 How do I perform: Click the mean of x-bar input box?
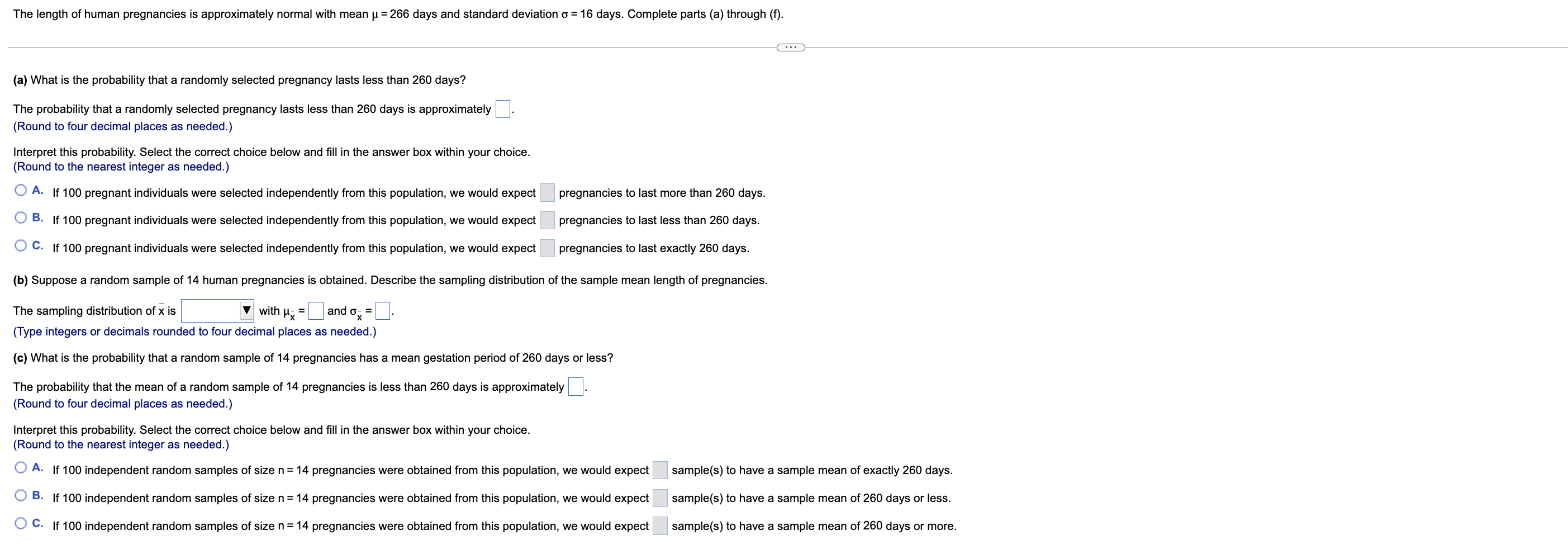click(x=316, y=311)
